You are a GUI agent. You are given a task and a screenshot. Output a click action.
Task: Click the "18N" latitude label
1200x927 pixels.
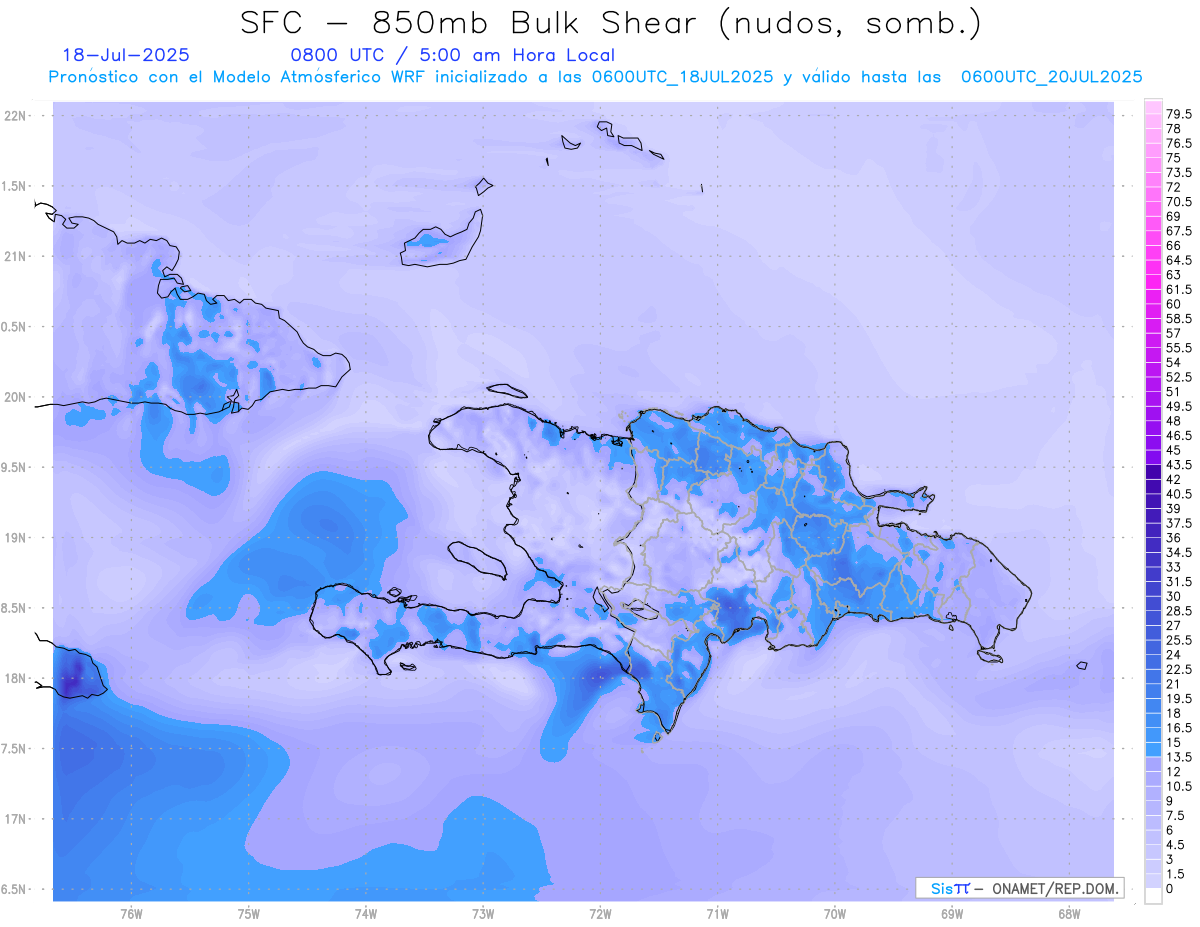point(16,678)
